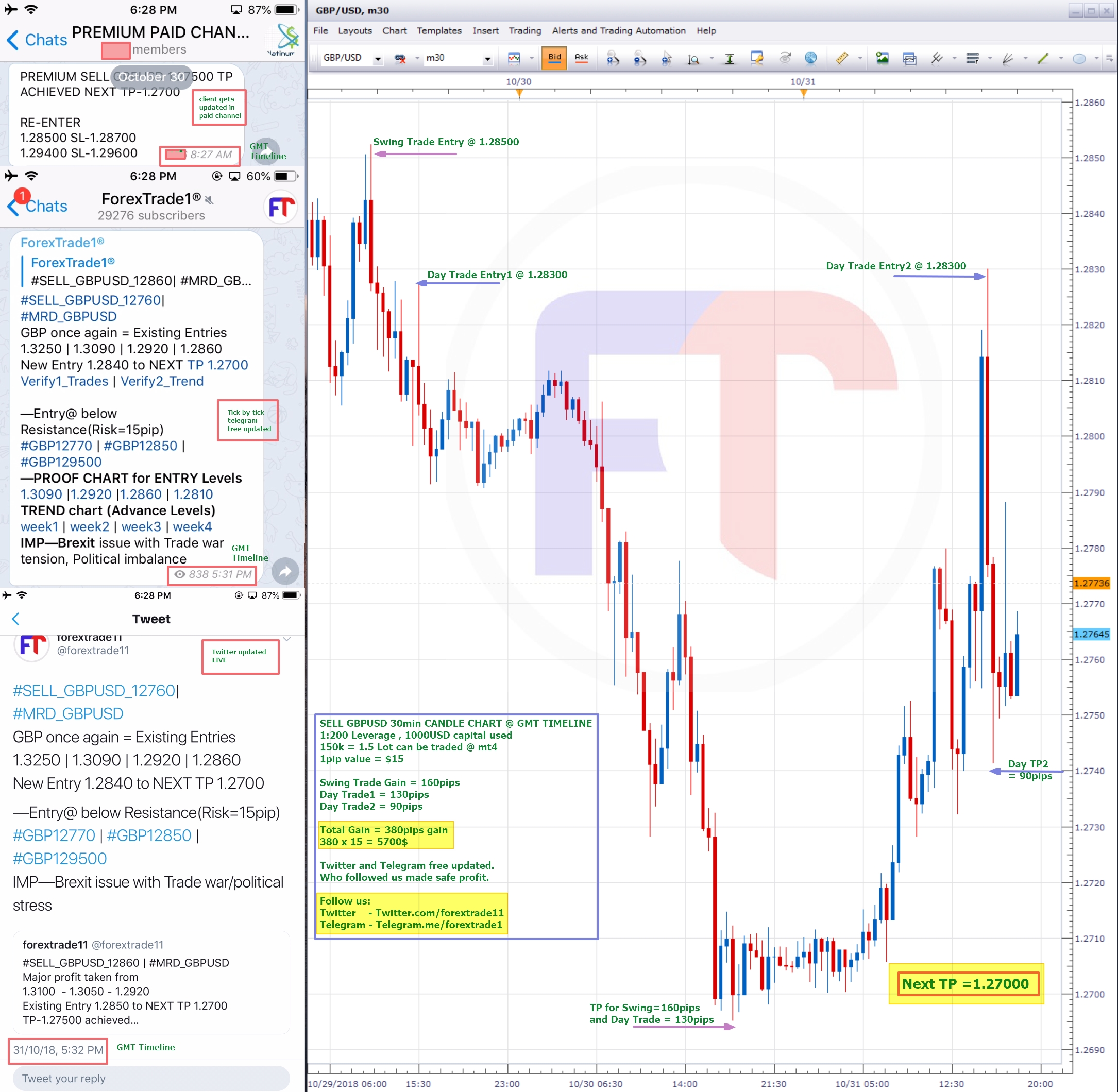1118x1092 pixels.
Task: Select the zoom-in cursor tool
Action: [667, 58]
